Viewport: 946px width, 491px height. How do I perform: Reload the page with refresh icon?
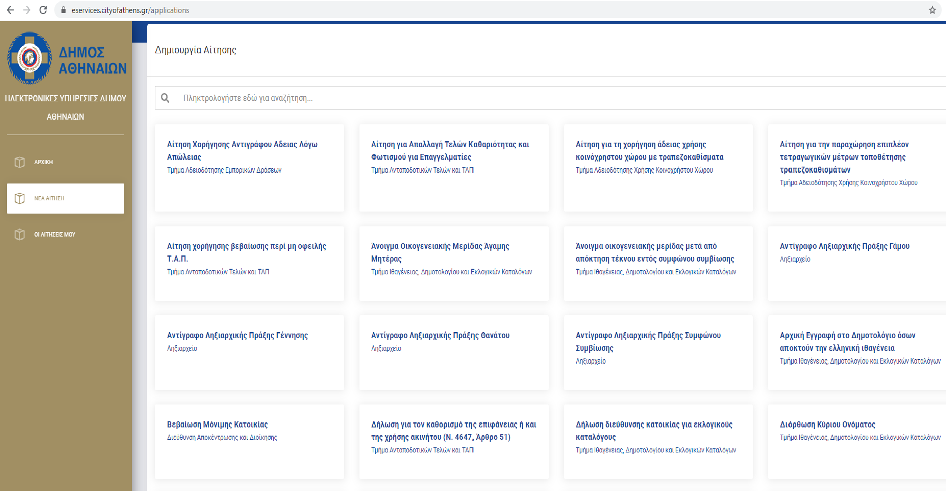point(43,9)
